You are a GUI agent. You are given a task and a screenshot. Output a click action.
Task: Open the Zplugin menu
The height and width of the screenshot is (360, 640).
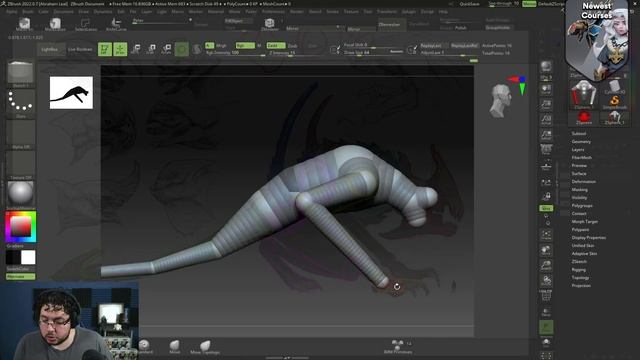point(409,11)
